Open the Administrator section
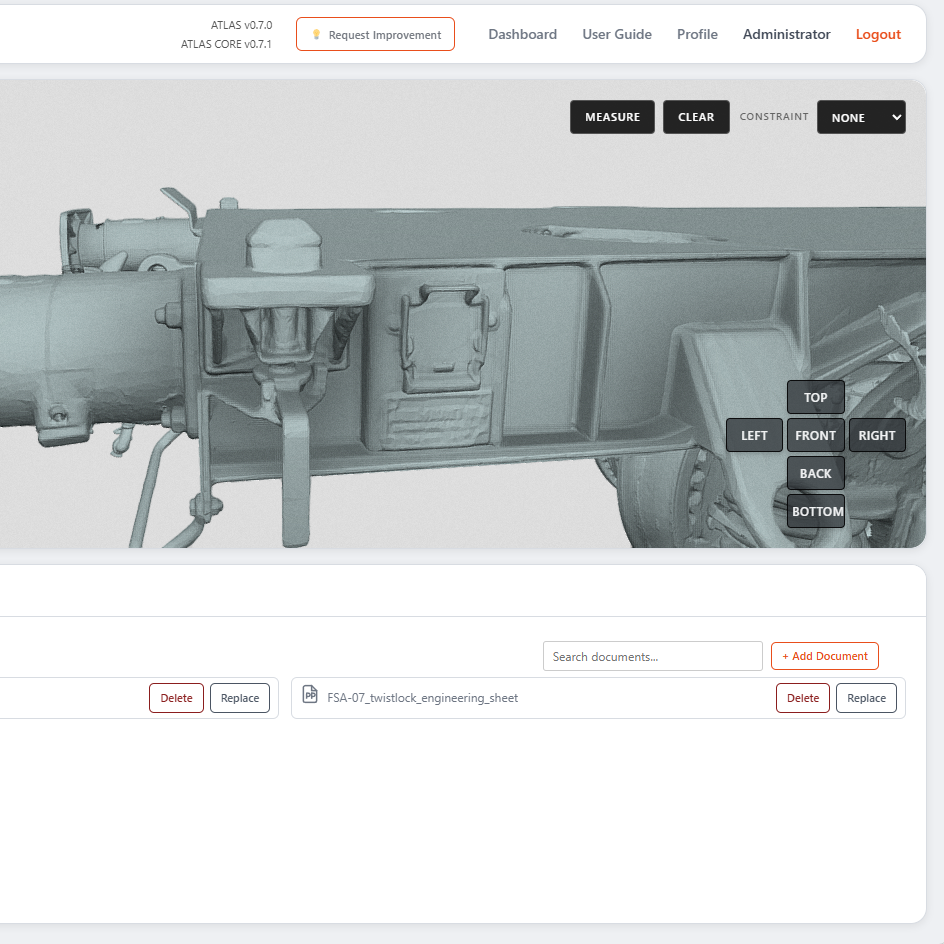 tap(786, 34)
